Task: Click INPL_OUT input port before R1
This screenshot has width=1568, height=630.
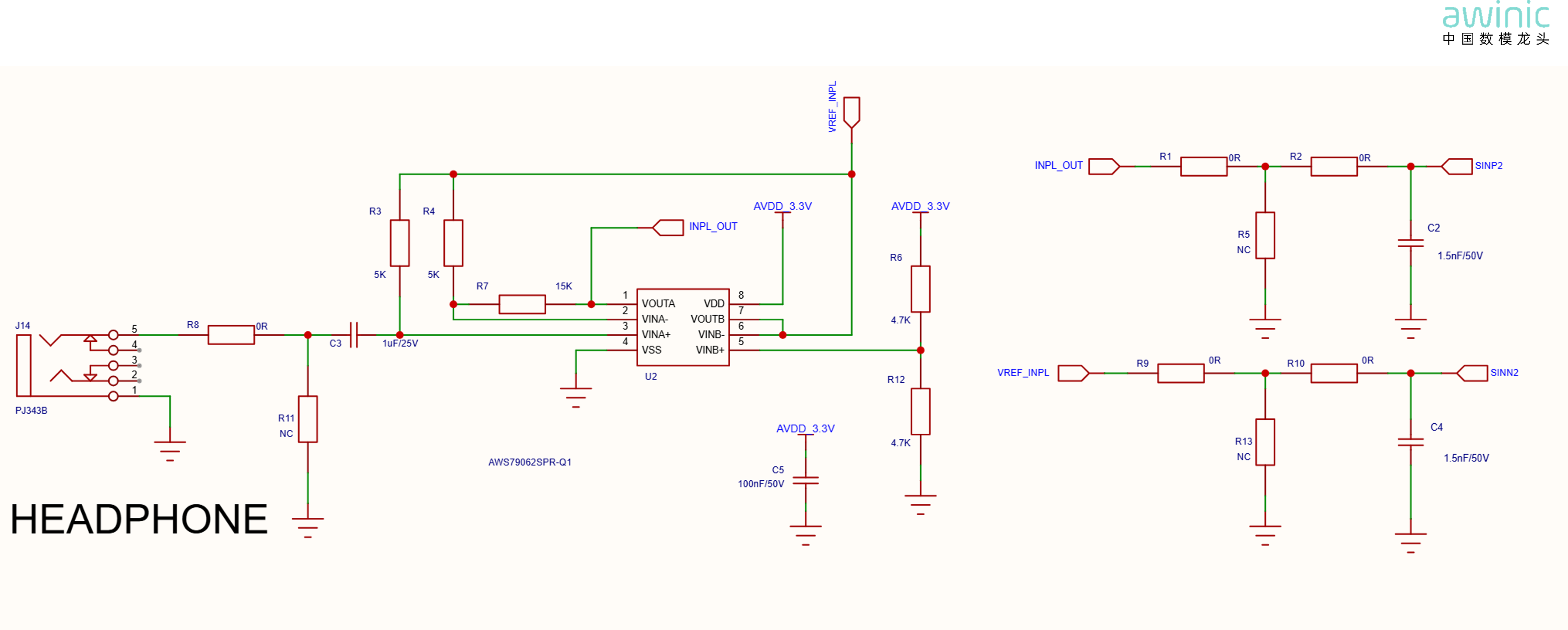Action: (1104, 166)
